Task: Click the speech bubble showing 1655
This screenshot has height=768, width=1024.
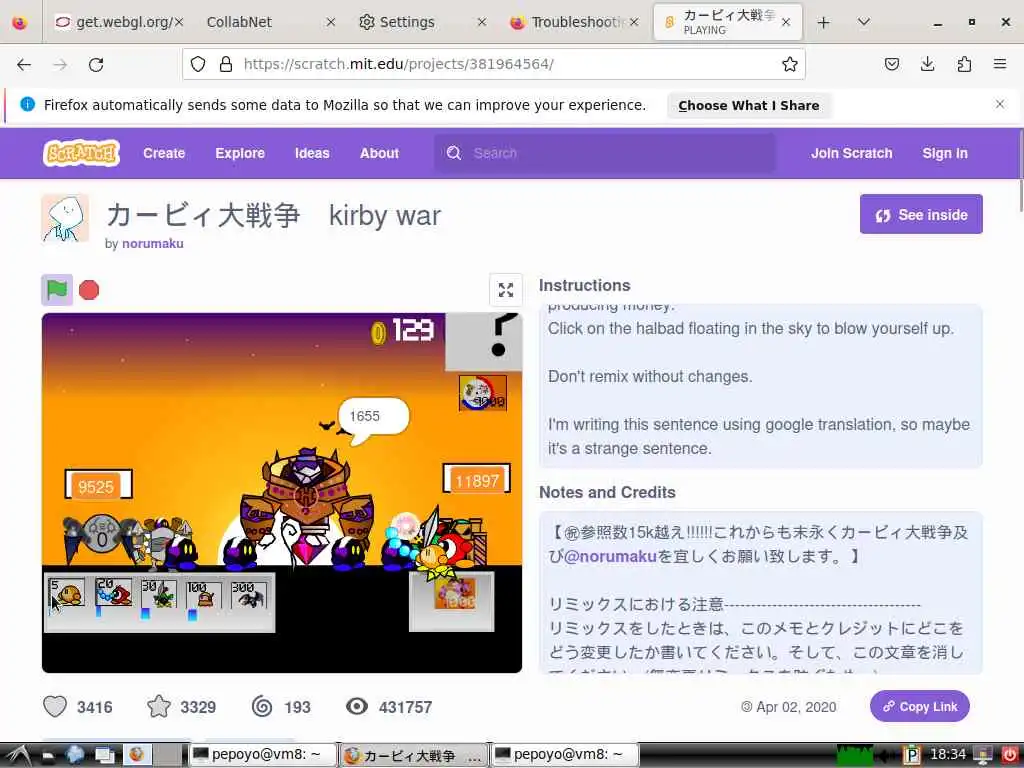Action: tap(372, 418)
